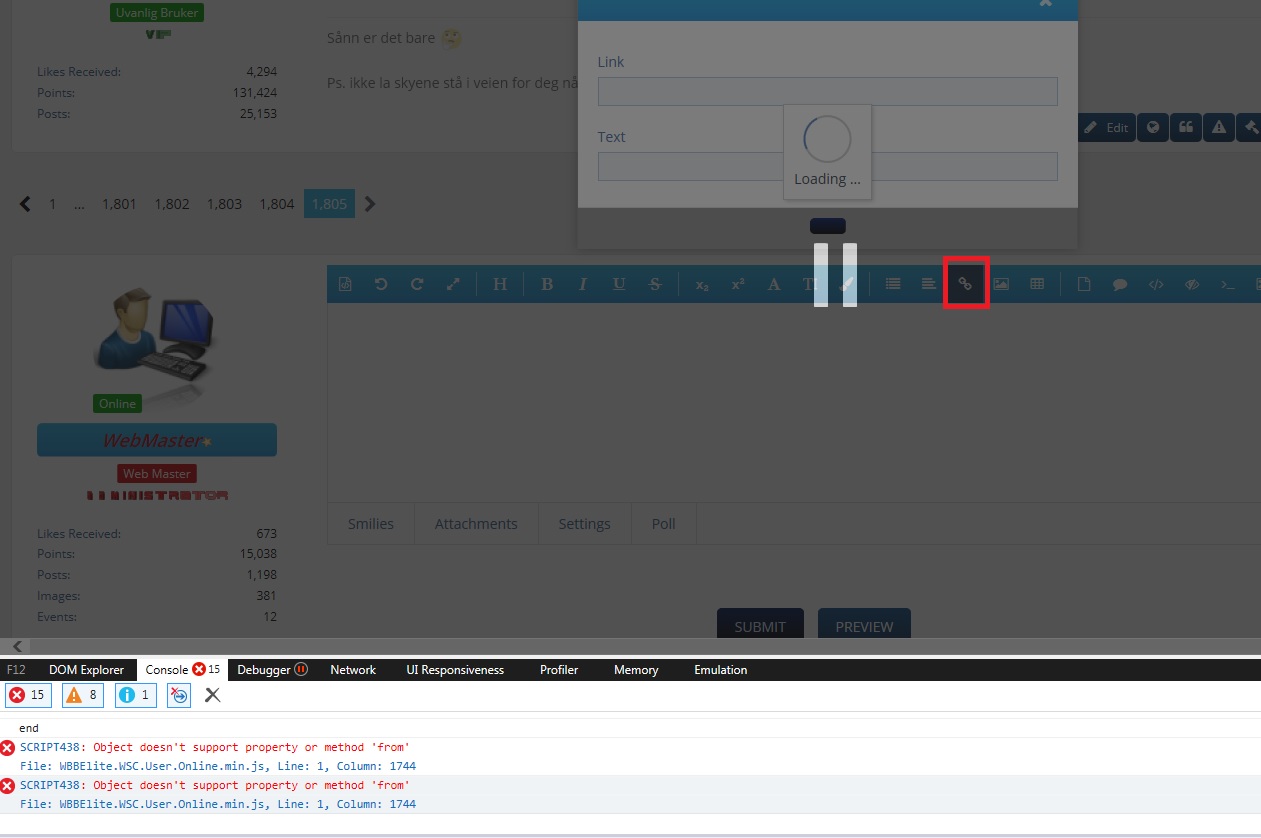Click the Preview button
The image size is (1261, 838).
[864, 626]
